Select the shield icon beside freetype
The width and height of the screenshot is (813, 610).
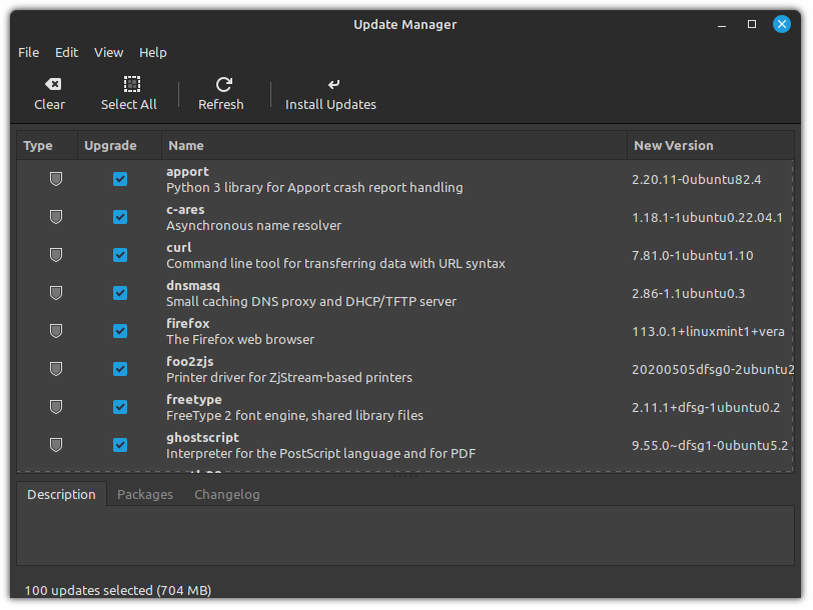(55, 407)
